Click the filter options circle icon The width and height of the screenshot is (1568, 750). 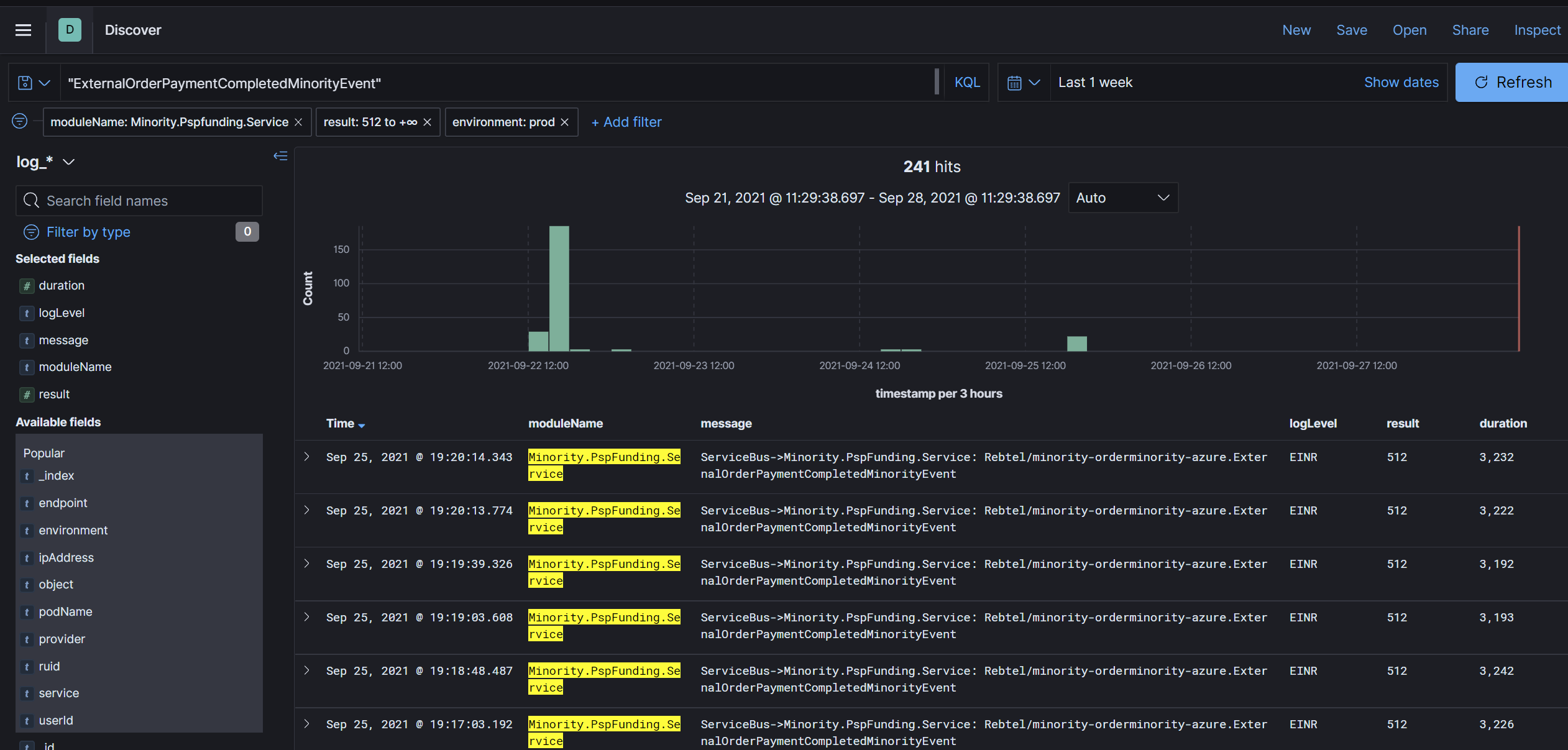tap(20, 121)
